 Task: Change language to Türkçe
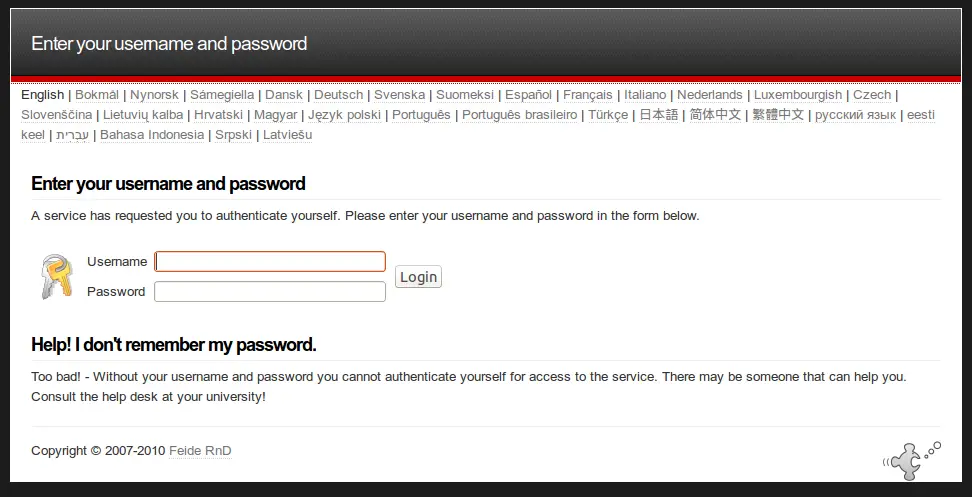point(608,115)
